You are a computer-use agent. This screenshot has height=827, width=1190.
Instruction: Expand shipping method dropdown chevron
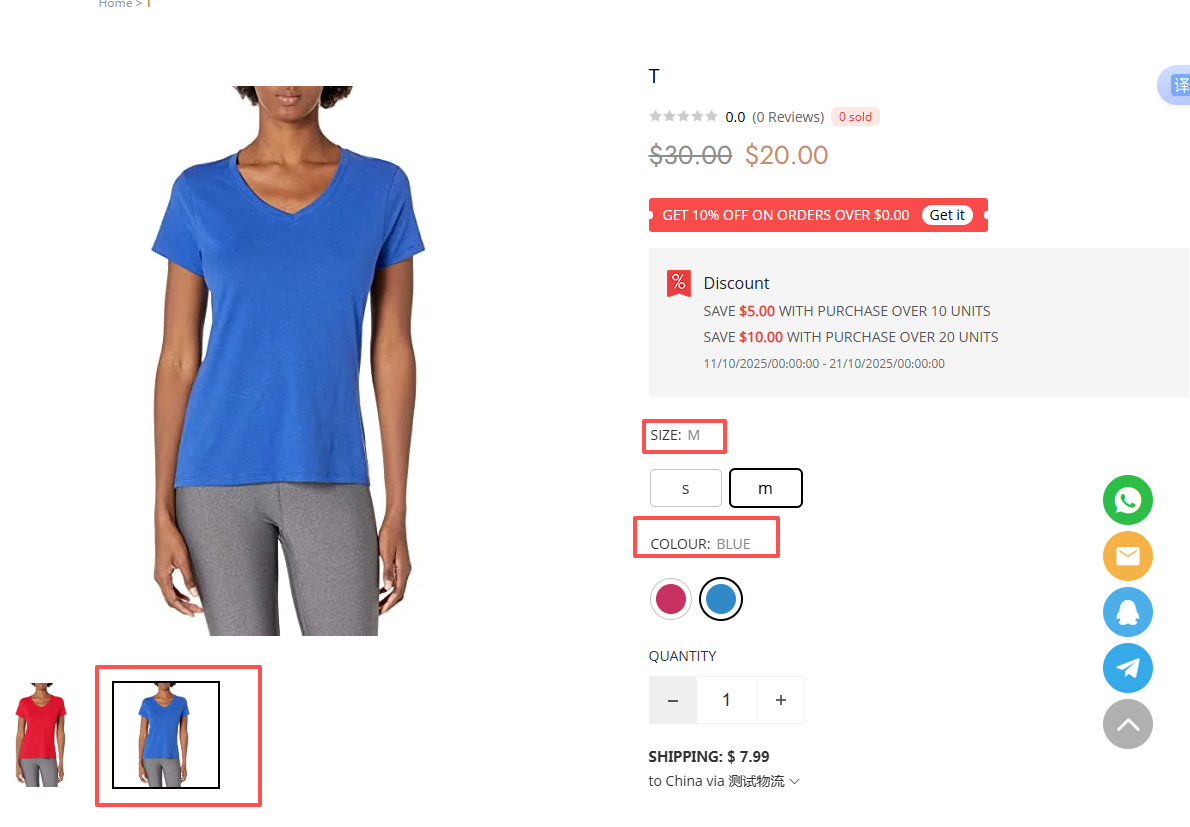tap(795, 781)
